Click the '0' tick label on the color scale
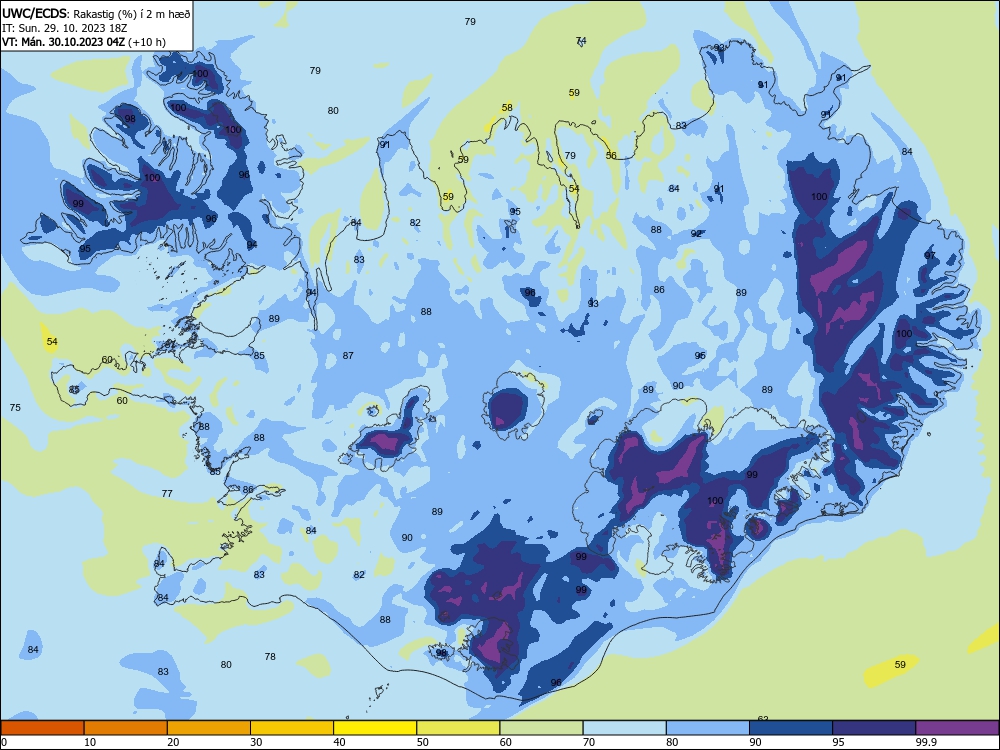 click(x=4, y=742)
